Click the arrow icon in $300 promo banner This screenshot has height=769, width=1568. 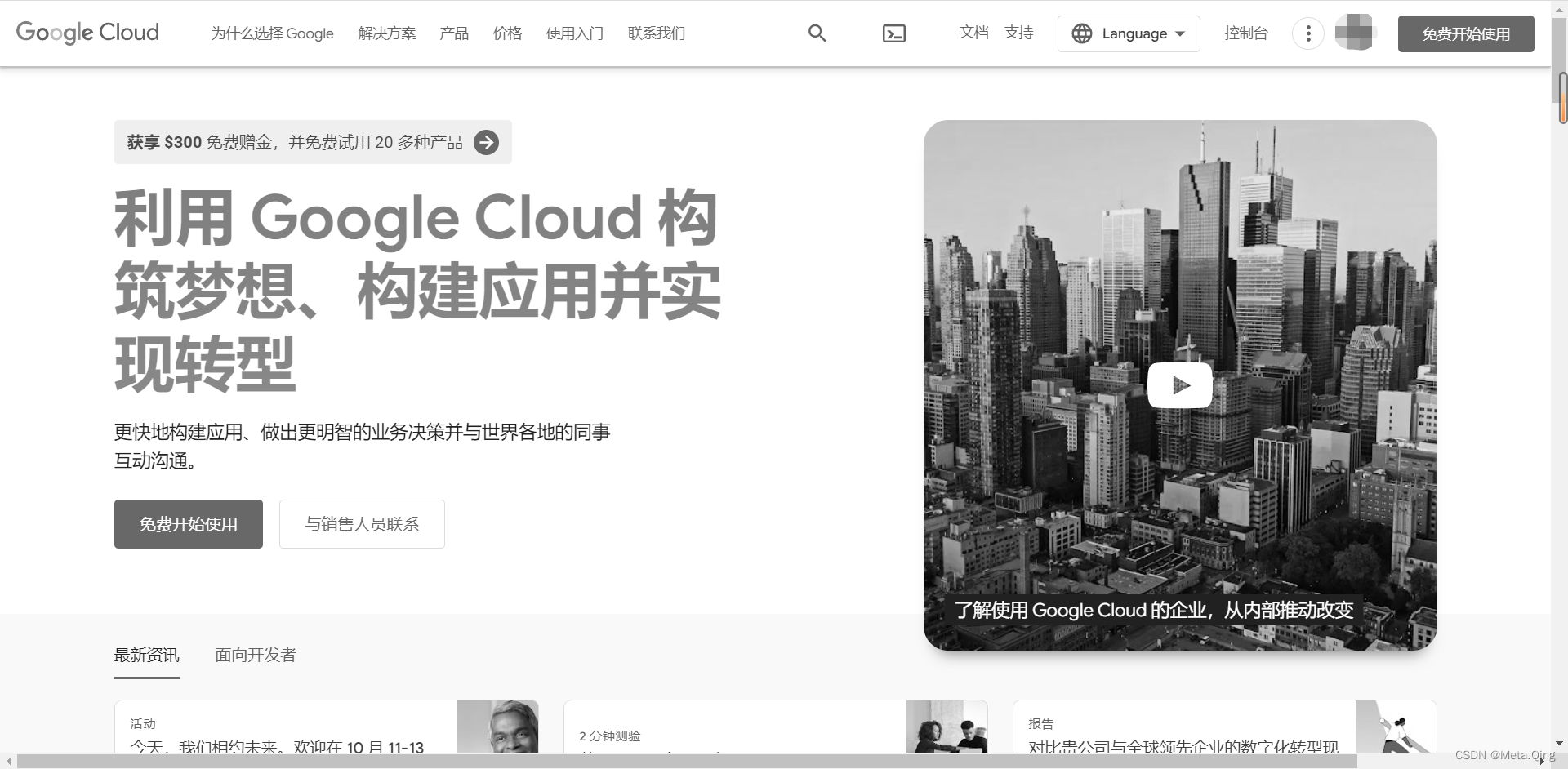pyautogui.click(x=487, y=142)
